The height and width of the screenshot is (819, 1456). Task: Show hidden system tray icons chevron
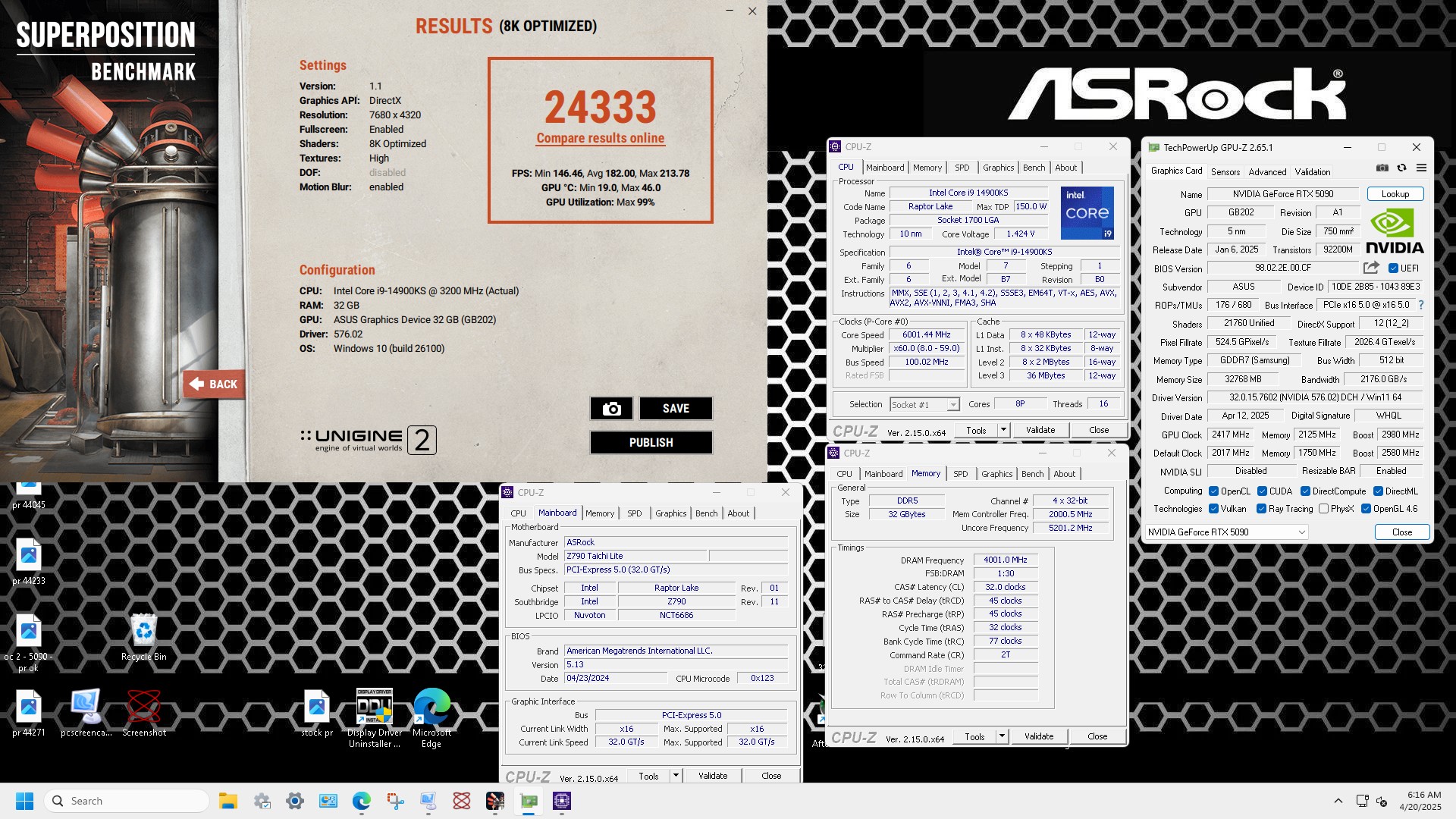[x=1338, y=801]
